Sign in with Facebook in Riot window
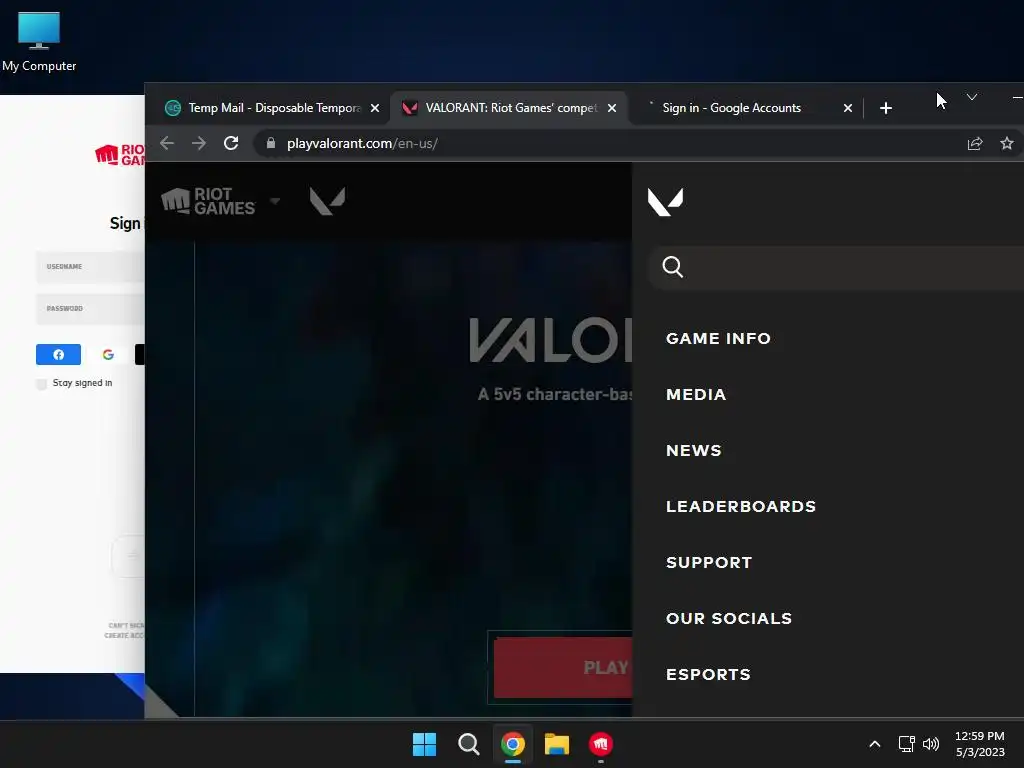Viewport: 1024px width, 768px height. tap(58, 355)
